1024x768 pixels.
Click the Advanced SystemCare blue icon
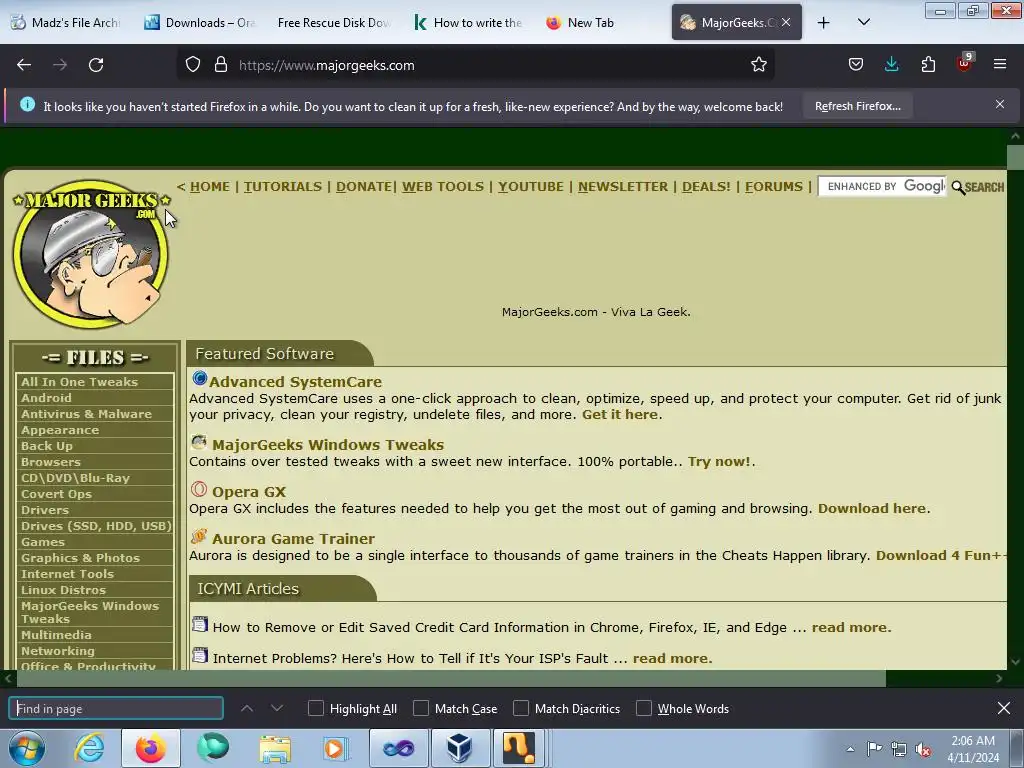point(199,379)
